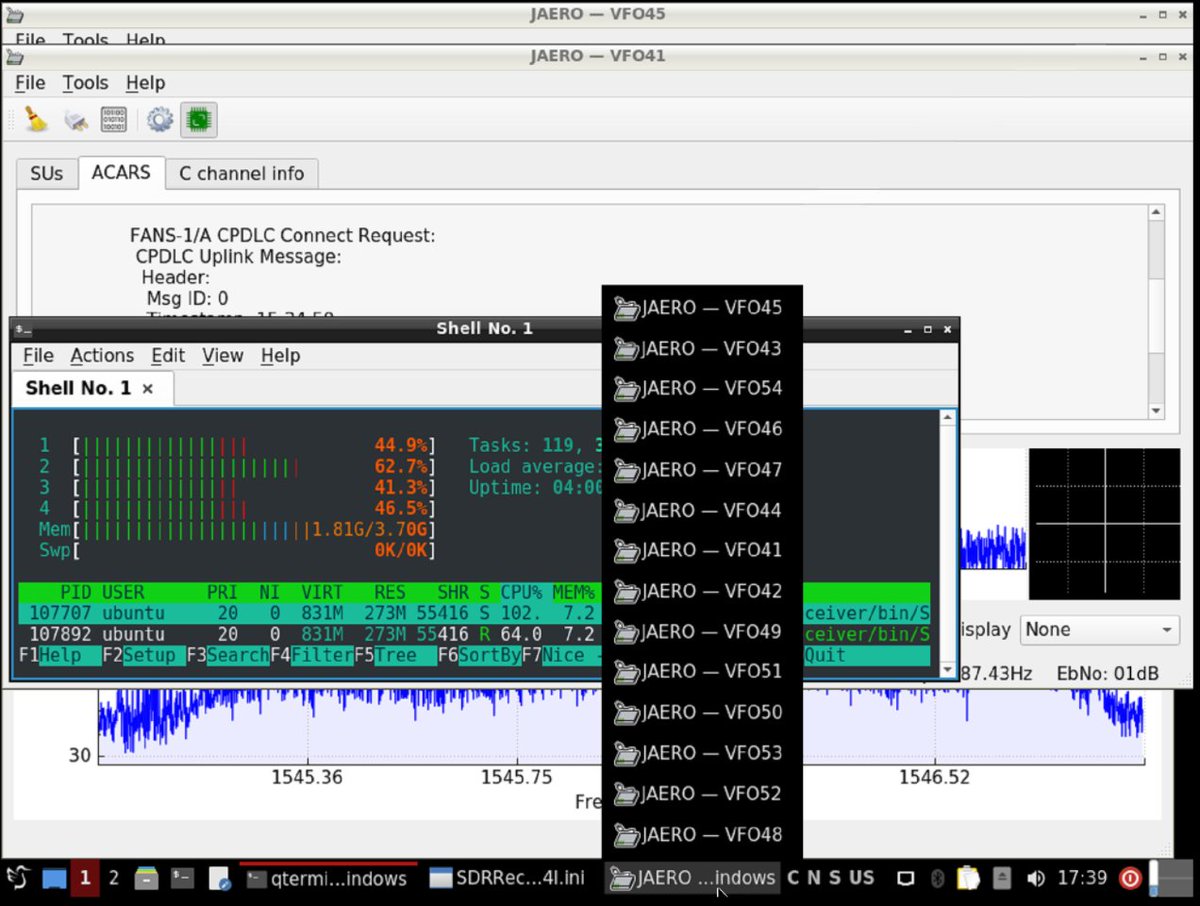Switch to workspace 1 on the pager
The image size is (1200, 906).
[85, 878]
